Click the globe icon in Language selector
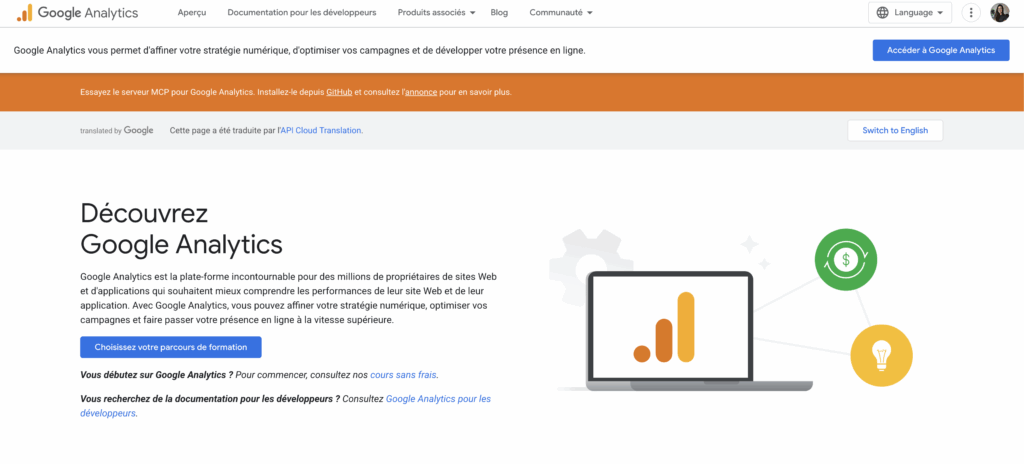 click(x=882, y=12)
